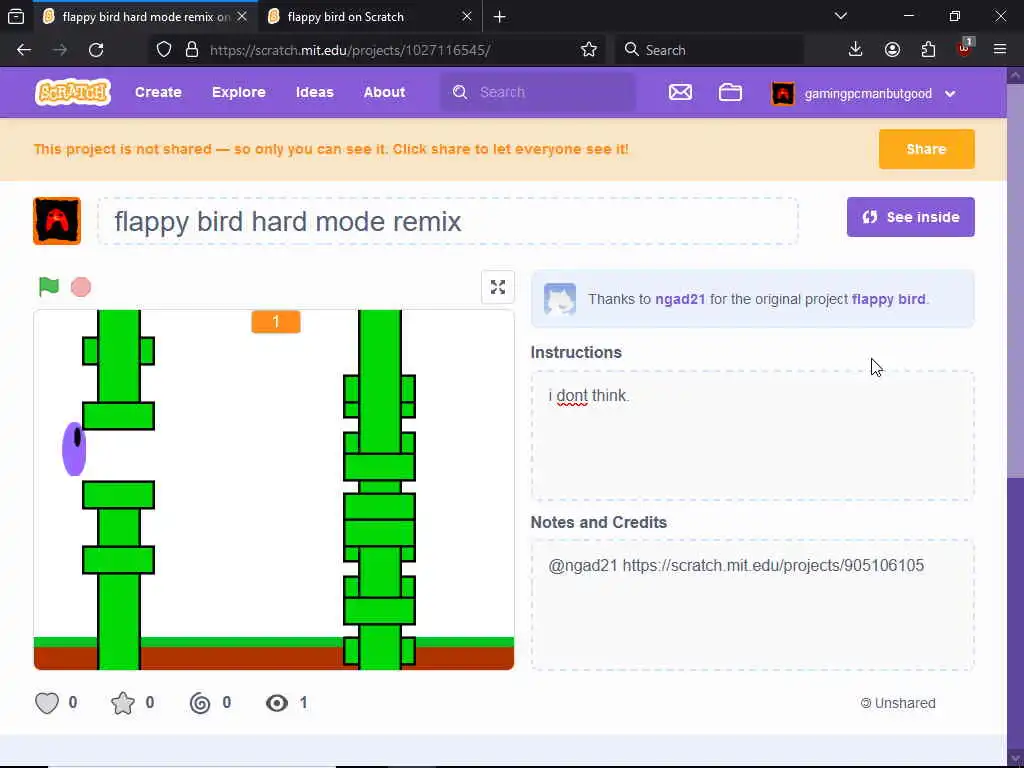Open the Ideas menu item
The width and height of the screenshot is (1024, 768).
pyautogui.click(x=315, y=92)
